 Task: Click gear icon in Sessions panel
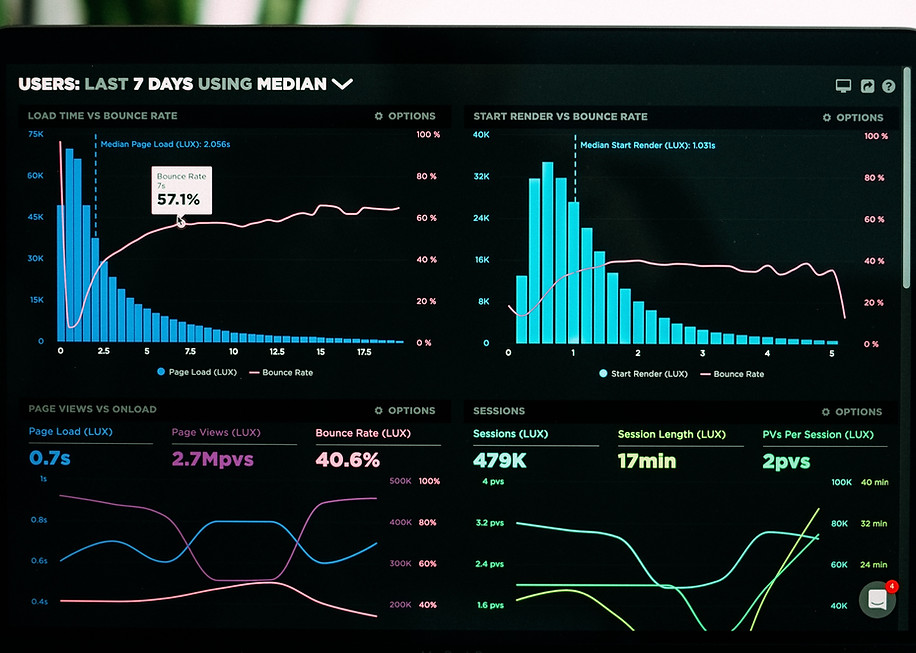click(x=825, y=412)
